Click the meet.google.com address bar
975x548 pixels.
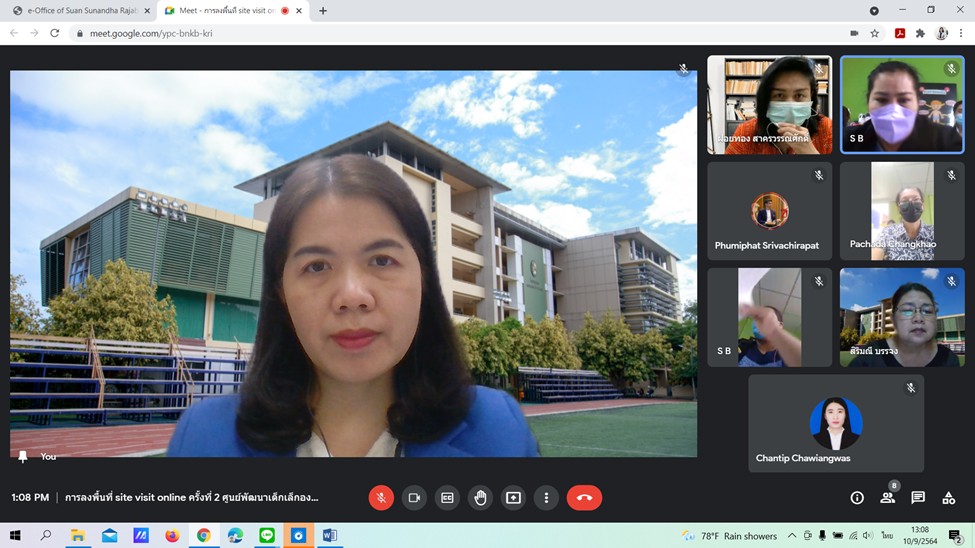point(400,33)
